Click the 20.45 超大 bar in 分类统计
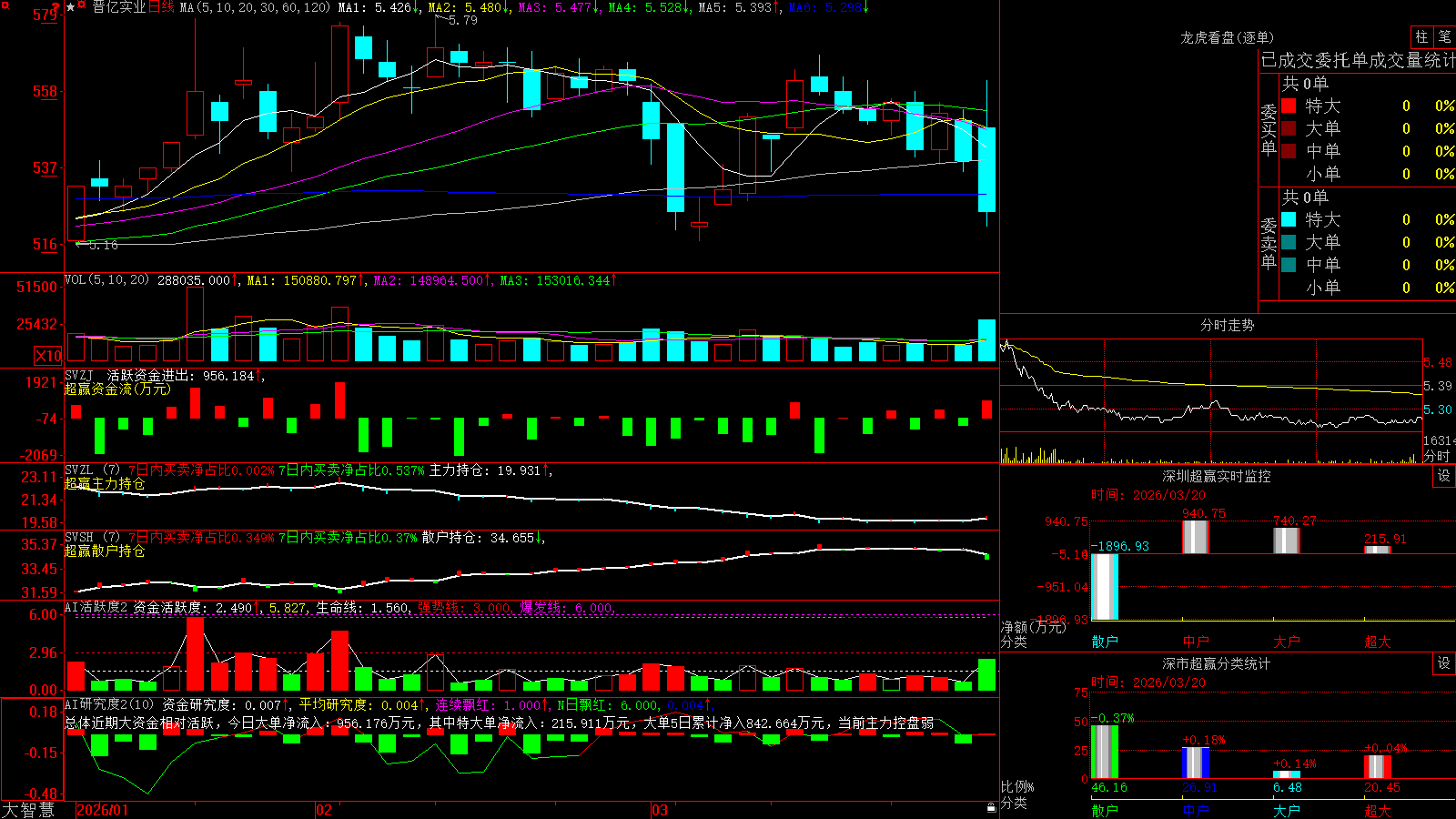The width and height of the screenshot is (1456, 819). (1378, 767)
